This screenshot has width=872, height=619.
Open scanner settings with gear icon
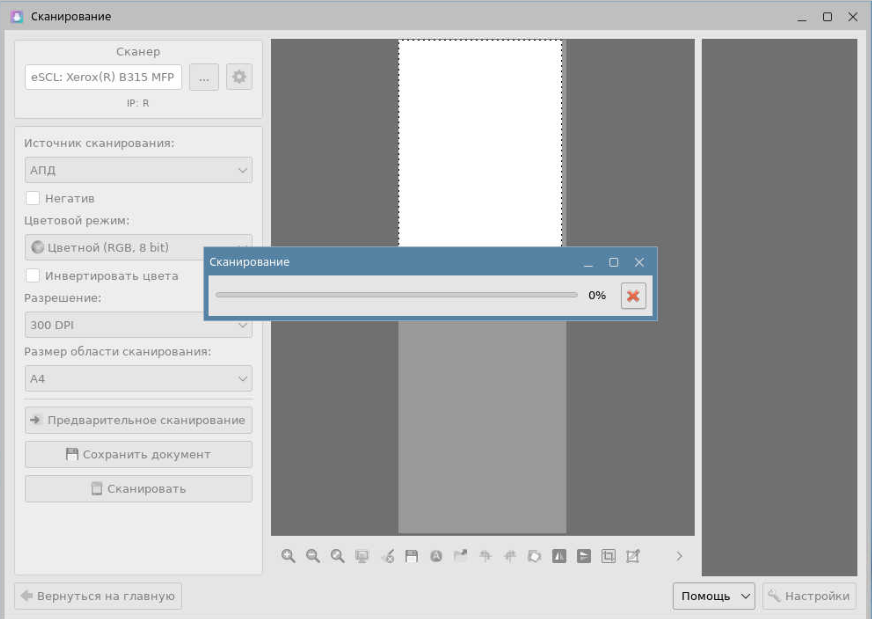(x=239, y=77)
